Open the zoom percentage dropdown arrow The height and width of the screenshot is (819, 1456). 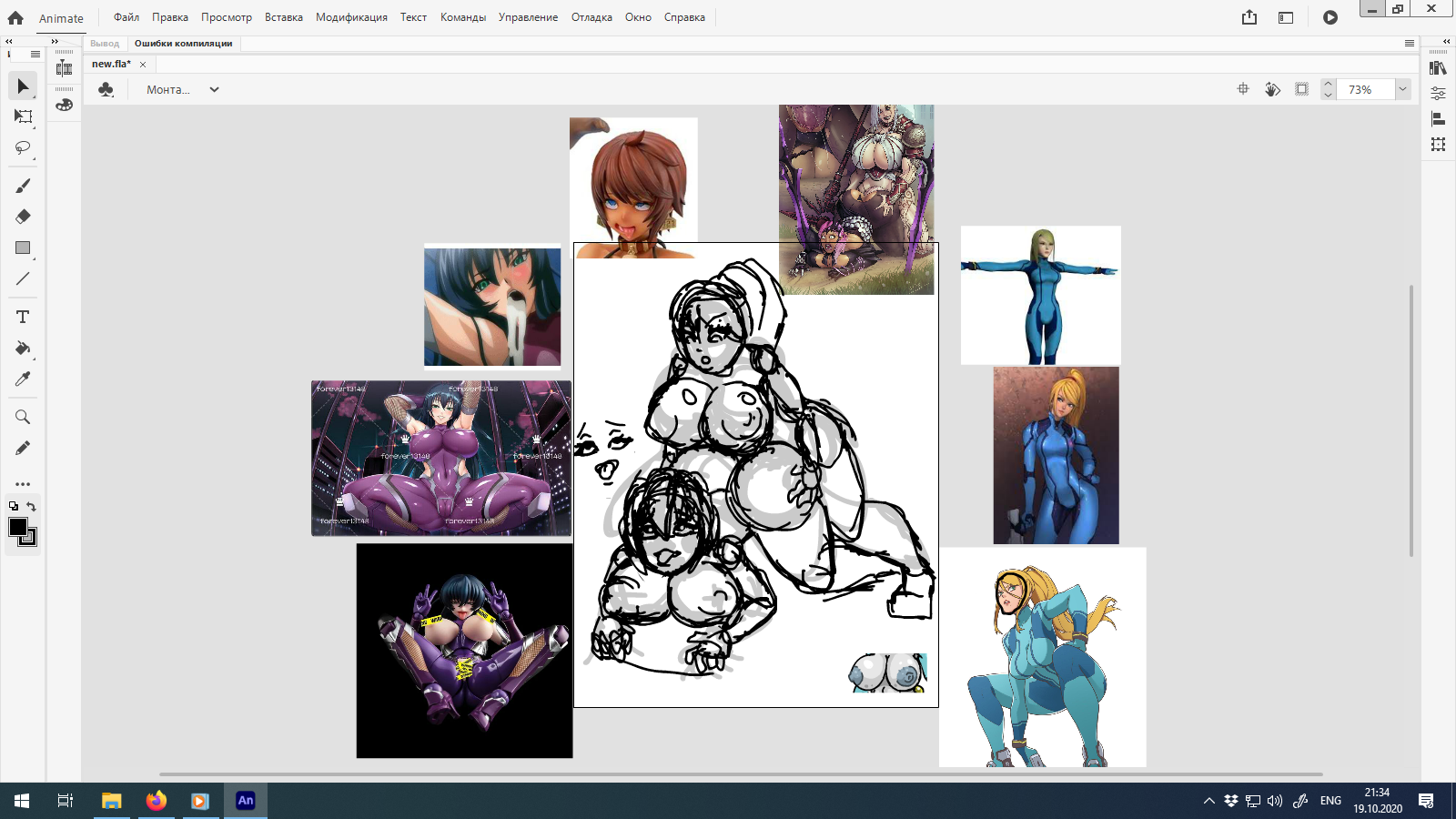(1402, 89)
